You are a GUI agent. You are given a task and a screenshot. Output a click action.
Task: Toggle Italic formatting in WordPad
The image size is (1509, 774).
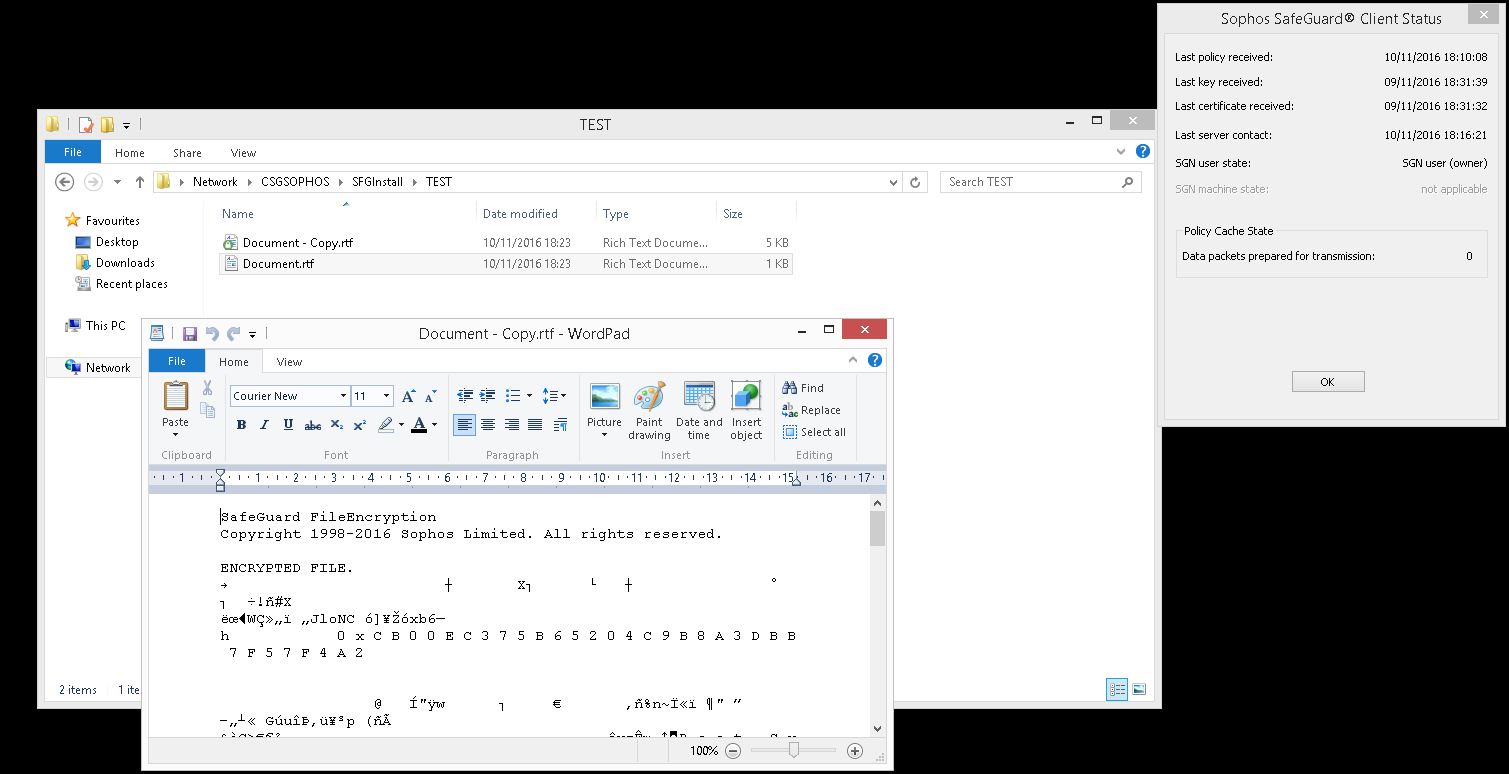click(x=264, y=425)
